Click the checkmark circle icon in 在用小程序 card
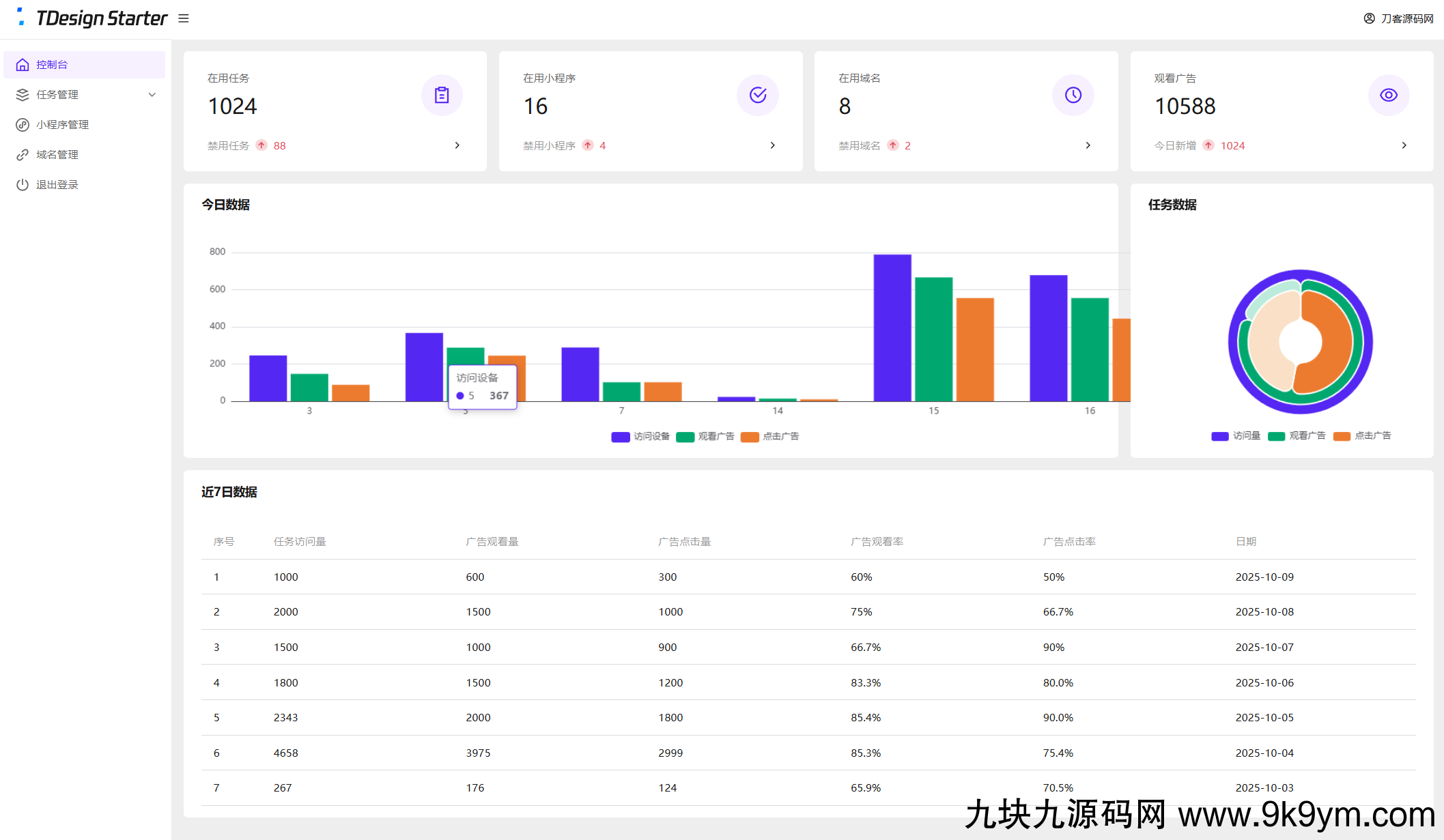The height and width of the screenshot is (840, 1444). pyautogui.click(x=758, y=95)
